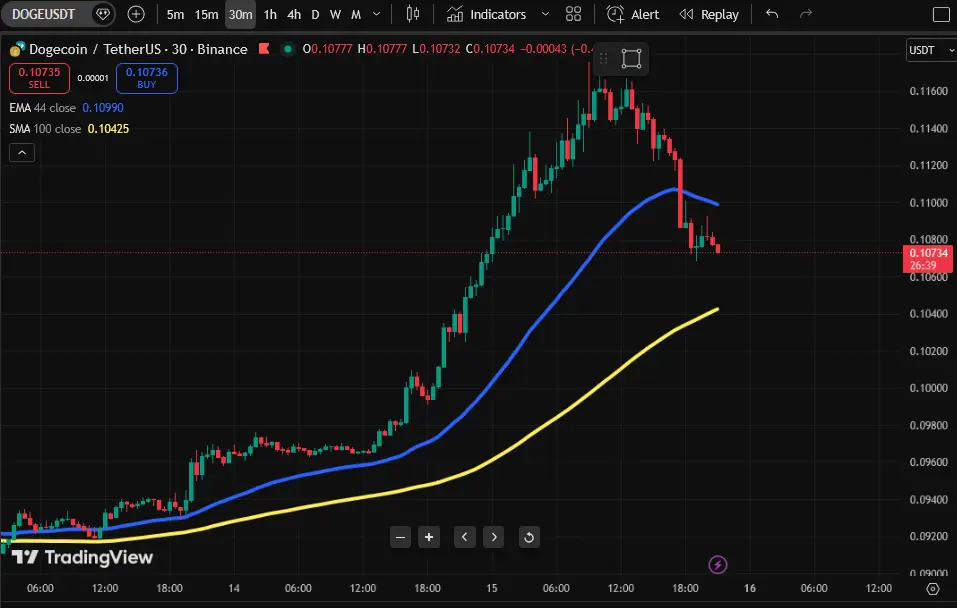The height and width of the screenshot is (608, 957).
Task: Undo the last chart action
Action: (x=772, y=14)
